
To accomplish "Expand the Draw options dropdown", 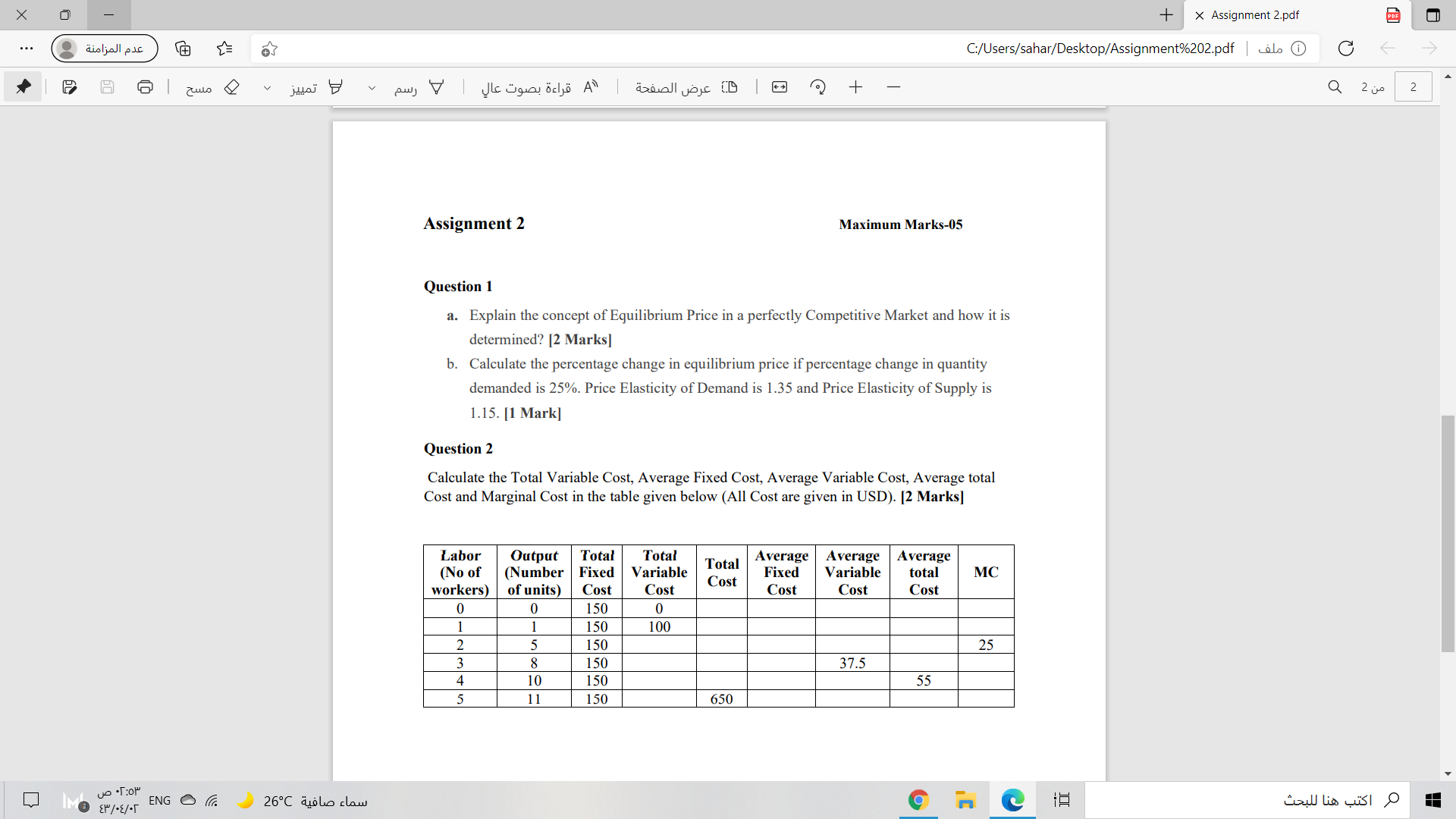I will point(372,87).
